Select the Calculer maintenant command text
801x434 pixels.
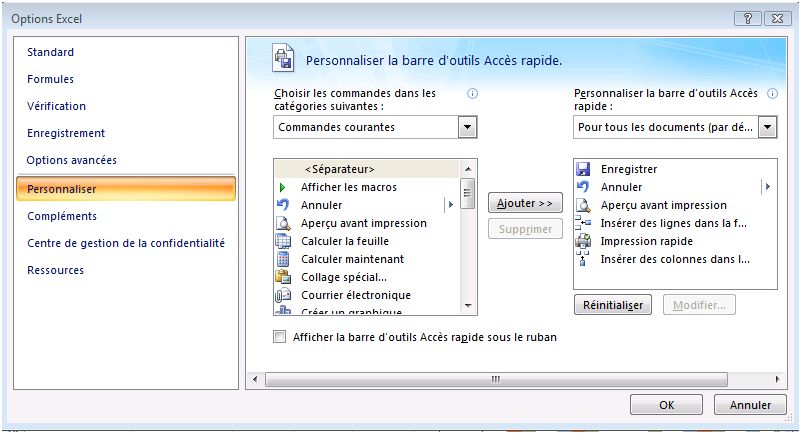coord(352,259)
